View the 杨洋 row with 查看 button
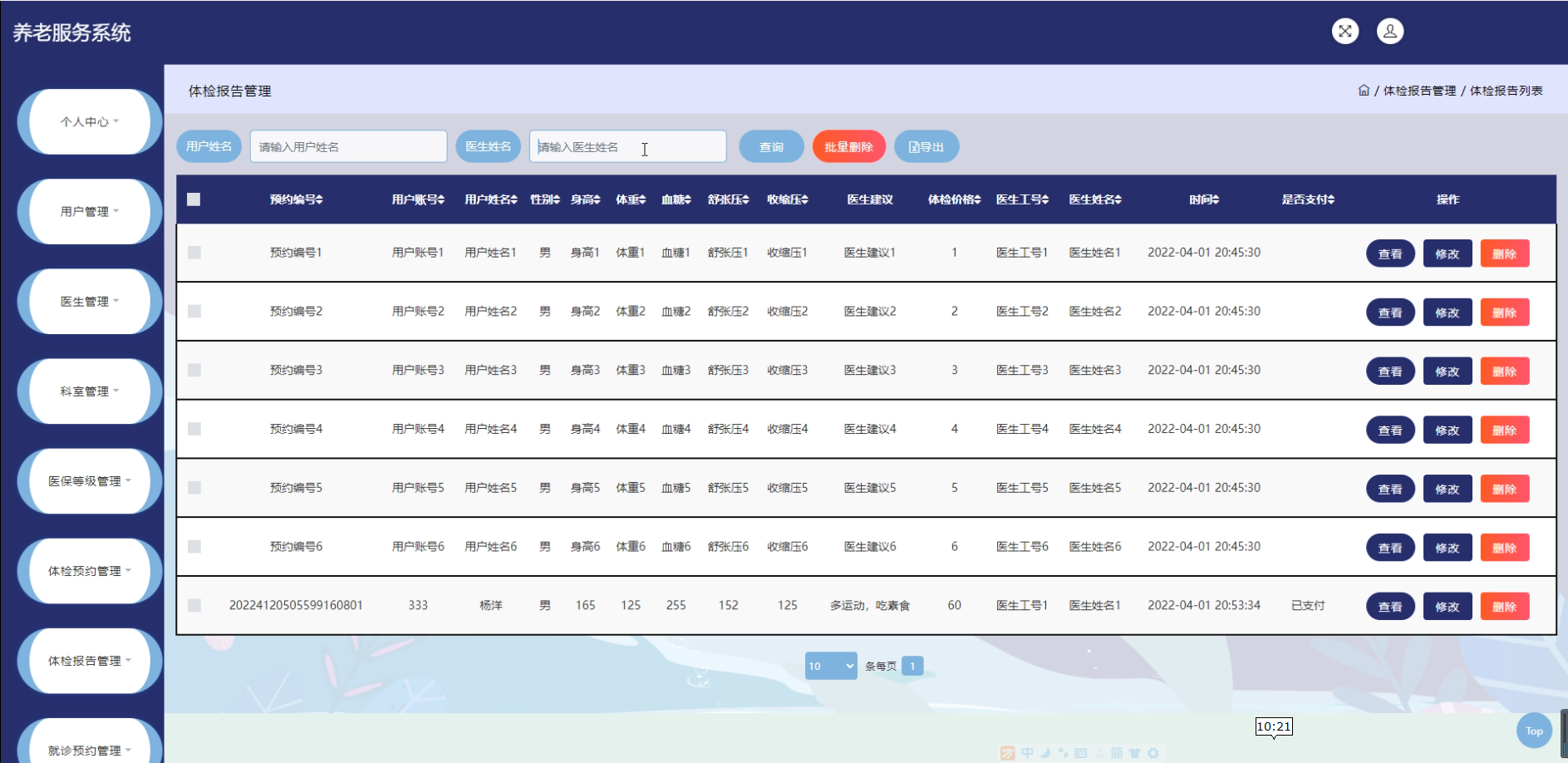1568x763 pixels. pyautogui.click(x=1390, y=607)
